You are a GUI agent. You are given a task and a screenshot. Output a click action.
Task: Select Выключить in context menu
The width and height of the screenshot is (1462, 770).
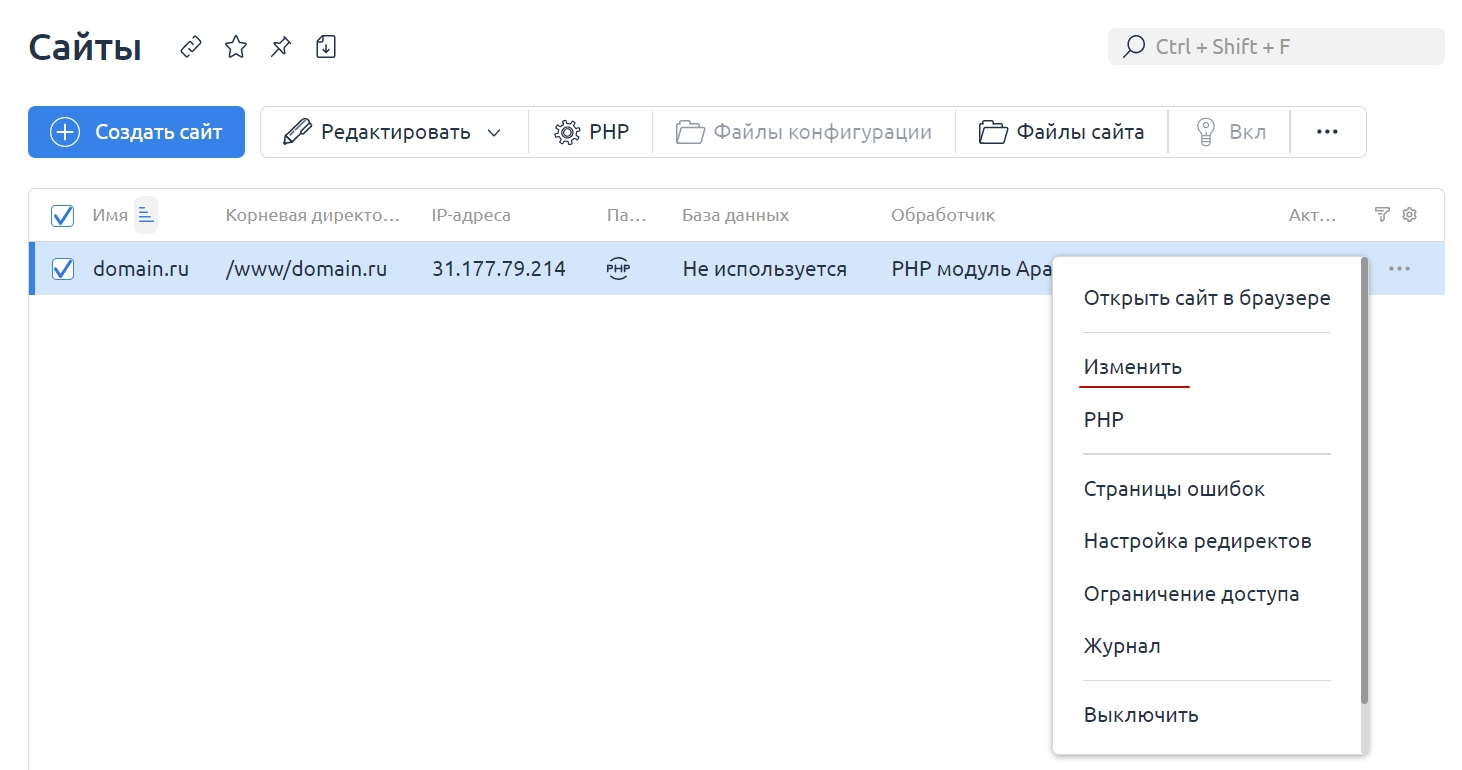[x=1141, y=715]
